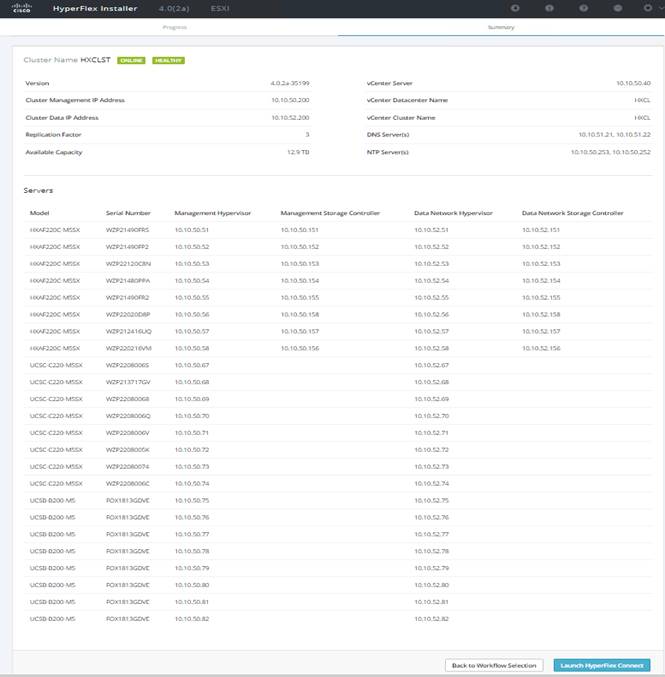Expand the chevron beside the settings gear

point(660,9)
